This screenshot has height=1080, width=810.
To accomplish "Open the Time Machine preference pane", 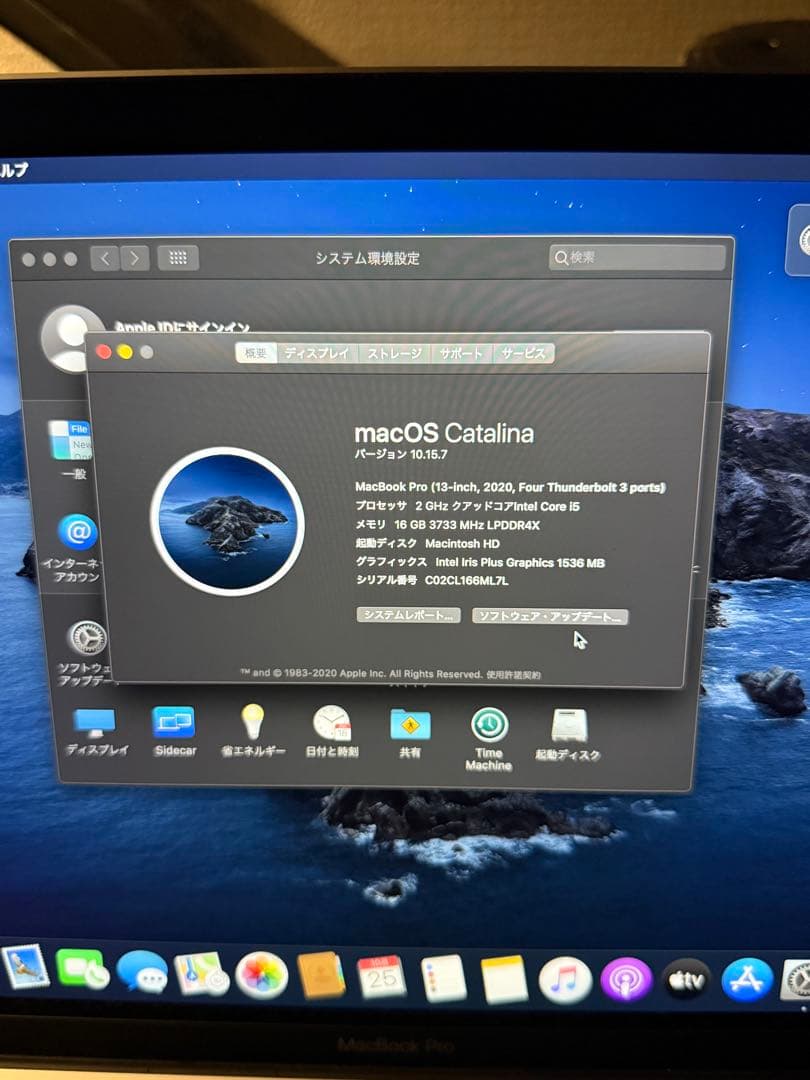I will point(487,722).
